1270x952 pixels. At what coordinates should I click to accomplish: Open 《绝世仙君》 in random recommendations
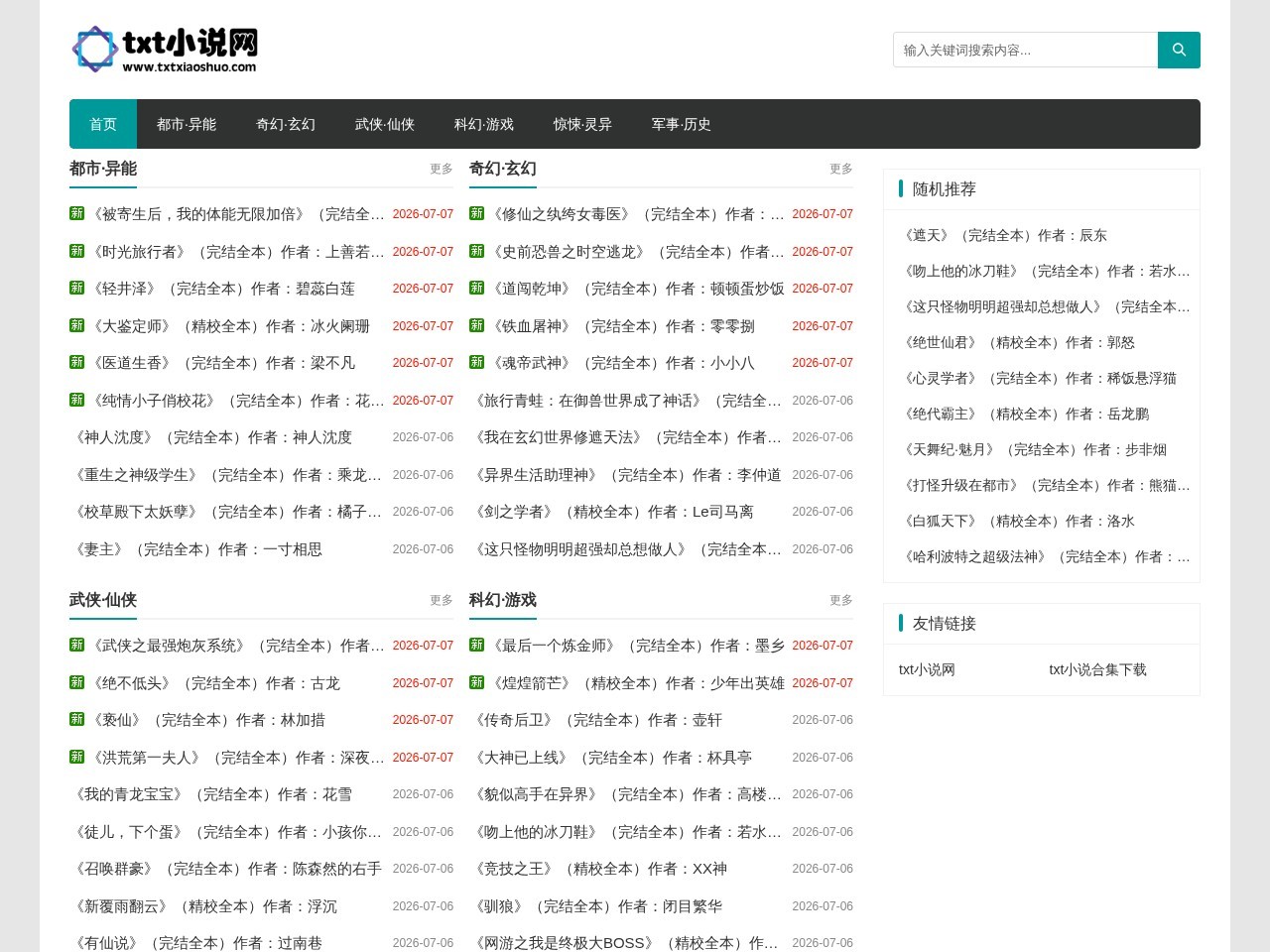point(1017,342)
